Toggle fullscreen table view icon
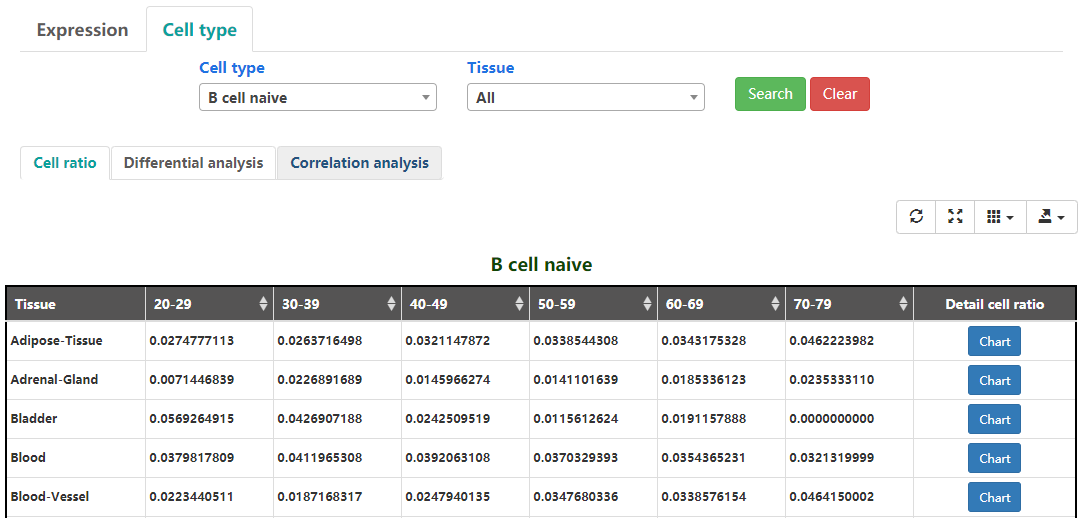Viewport: 1081px width, 518px height. 955,216
